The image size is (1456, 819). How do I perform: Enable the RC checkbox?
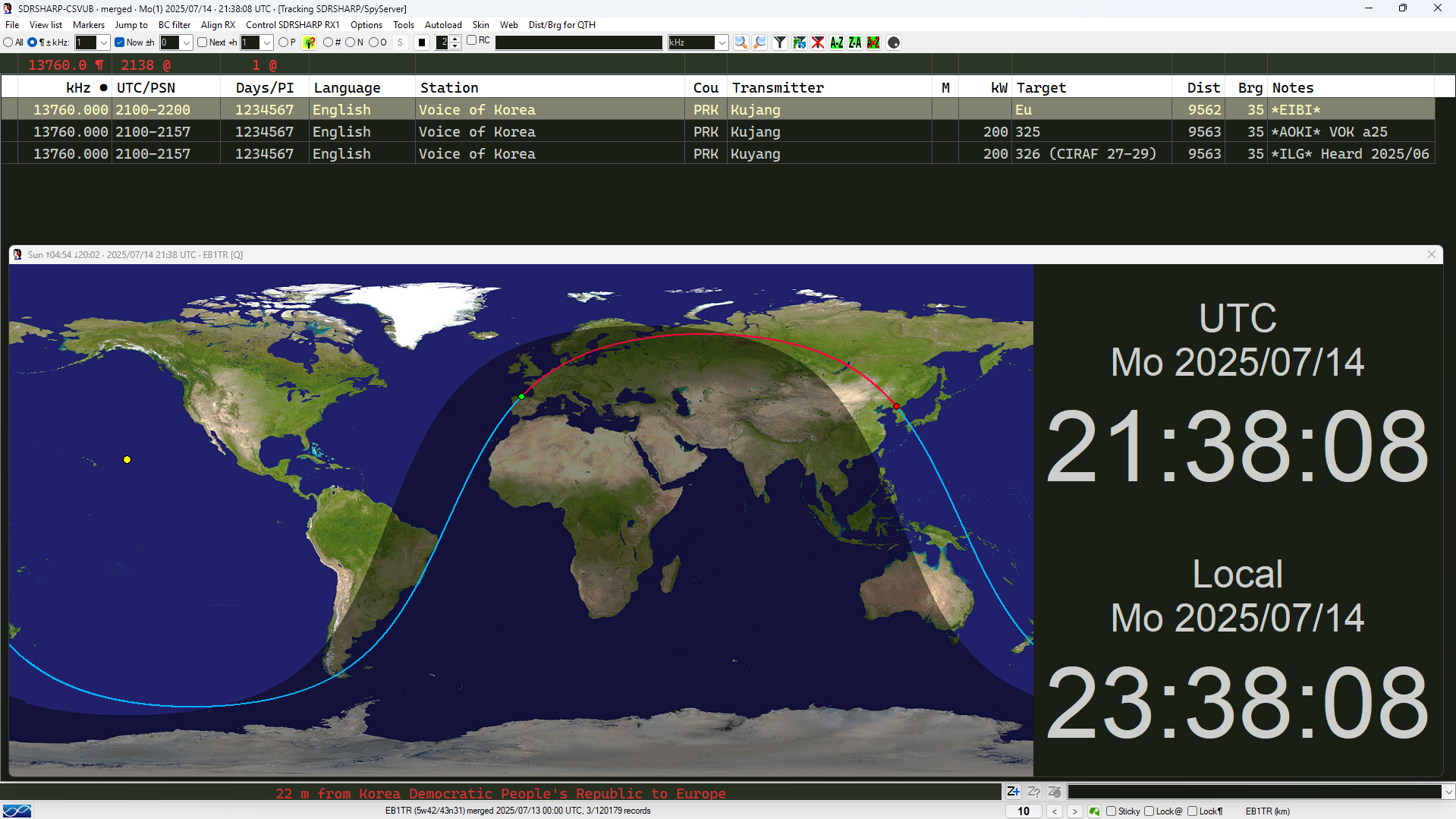point(471,40)
